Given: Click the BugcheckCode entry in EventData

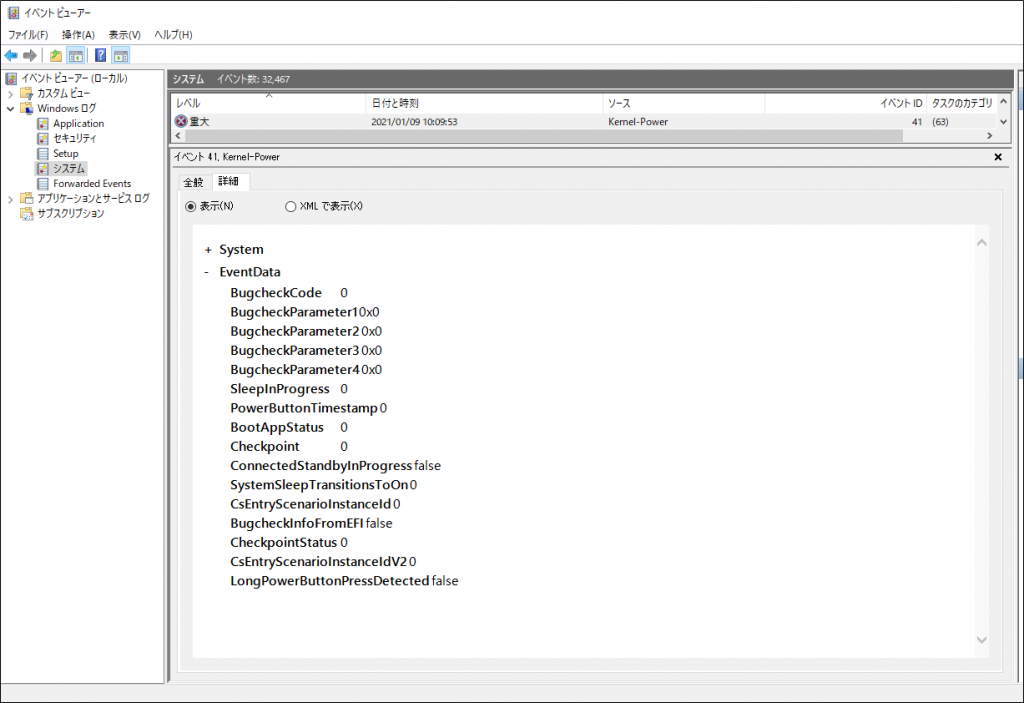Looking at the screenshot, I should pos(289,293).
